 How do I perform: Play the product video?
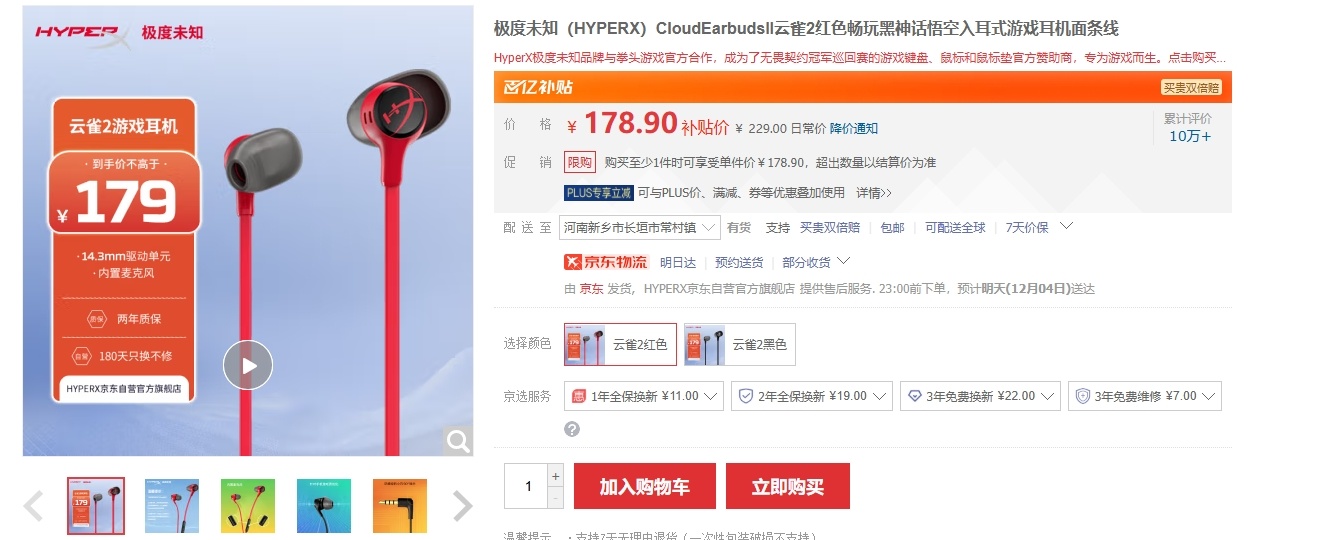point(248,365)
